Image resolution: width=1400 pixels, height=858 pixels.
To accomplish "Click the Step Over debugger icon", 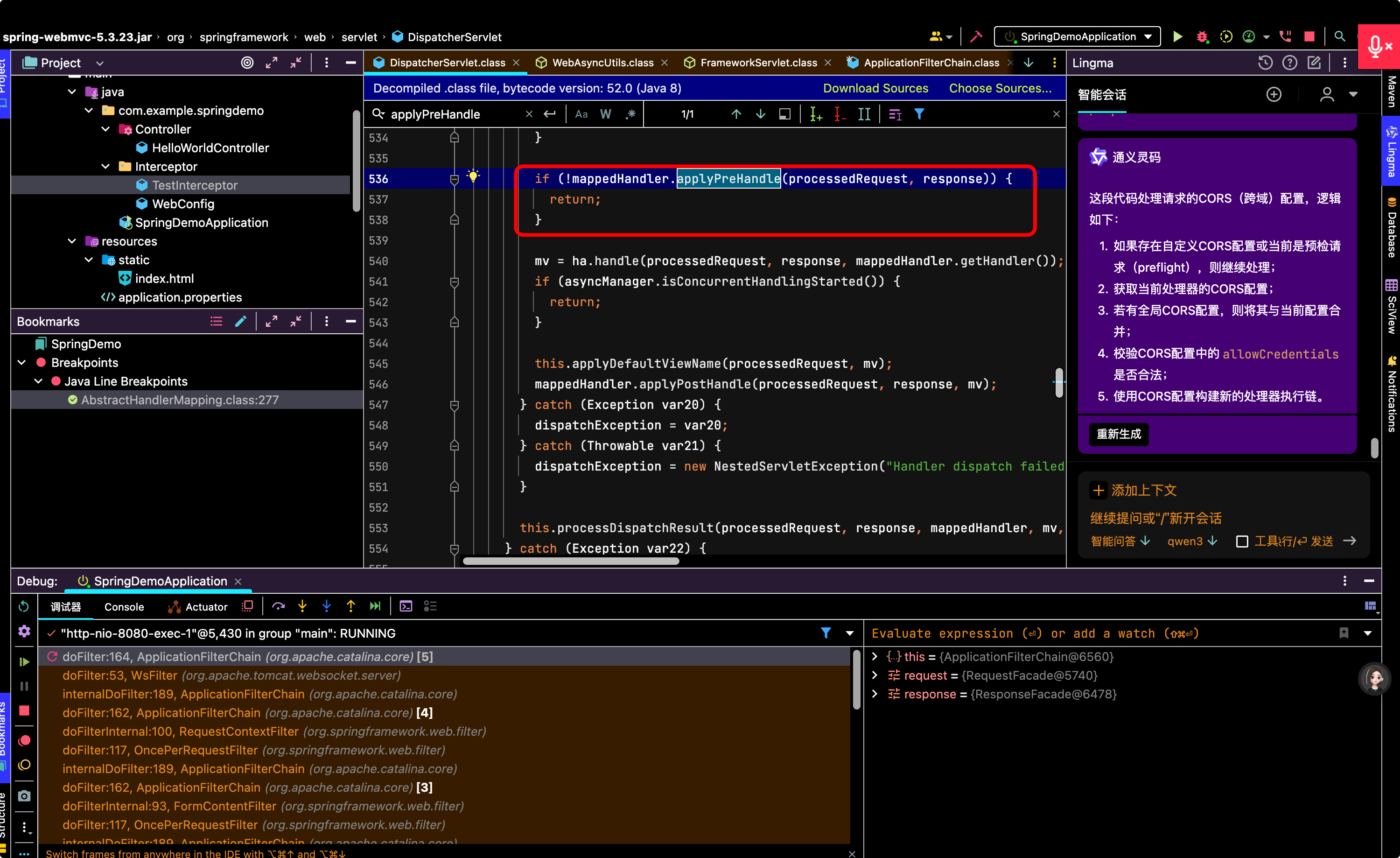I will pos(279,606).
